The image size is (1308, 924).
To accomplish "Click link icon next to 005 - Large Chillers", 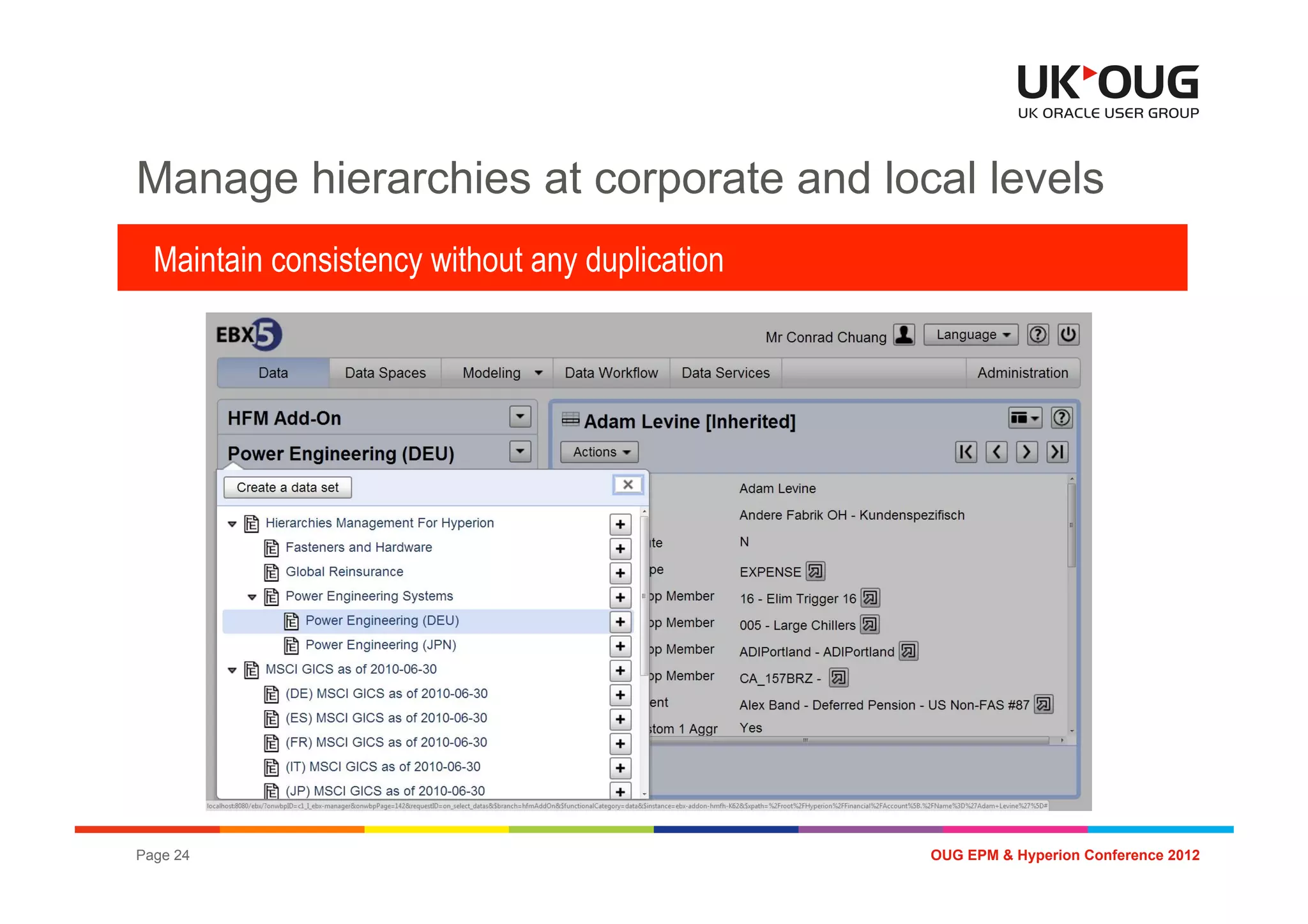I will pos(870,625).
